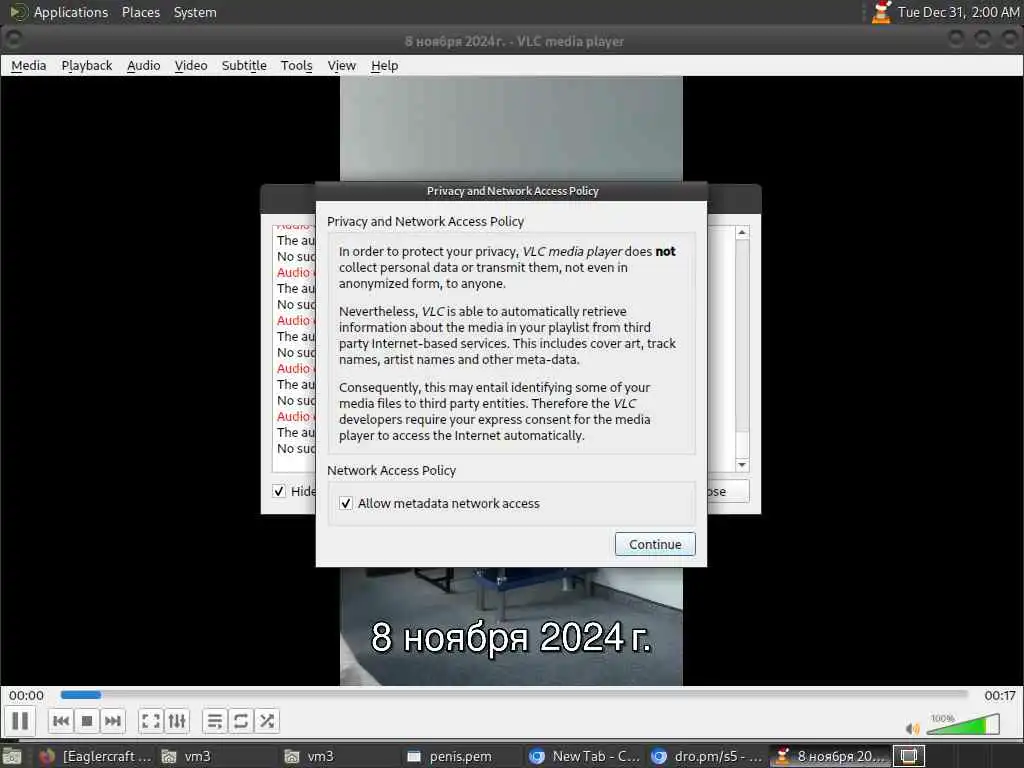Viewport: 1024px width, 768px height.
Task: Open the System menu in top panel
Action: click(x=195, y=12)
